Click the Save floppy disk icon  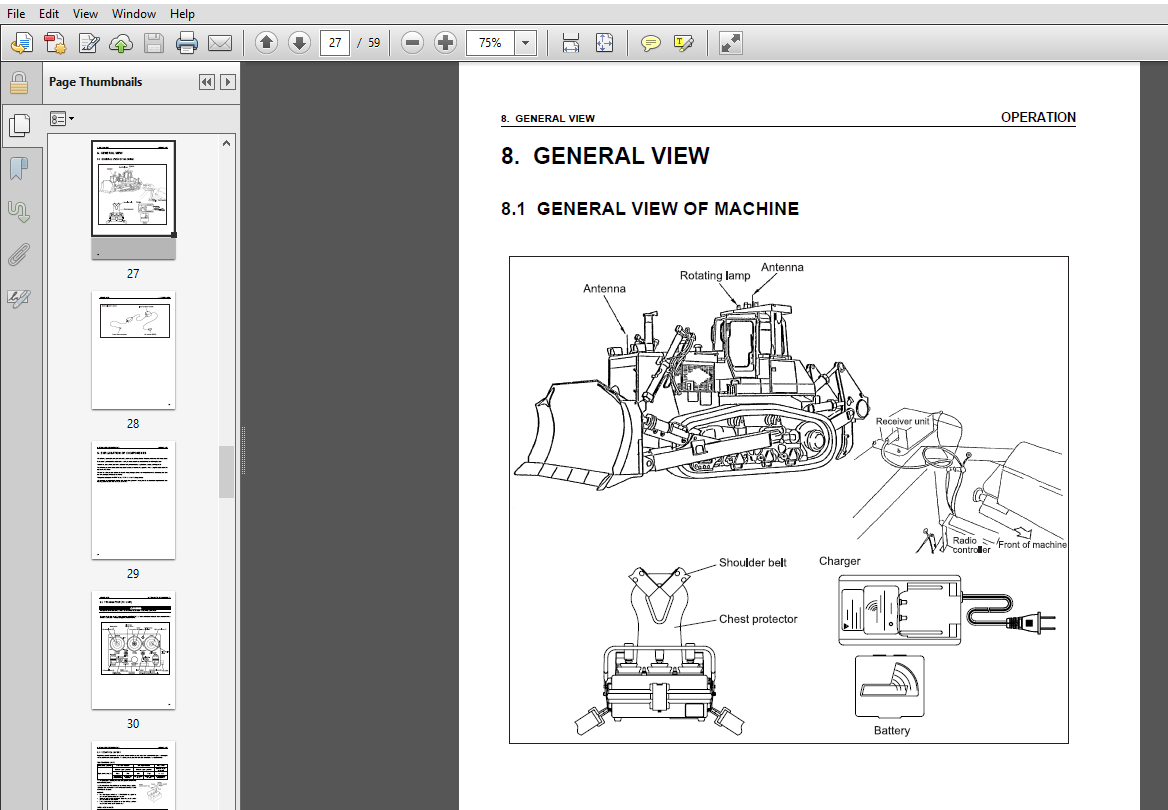[x=153, y=43]
